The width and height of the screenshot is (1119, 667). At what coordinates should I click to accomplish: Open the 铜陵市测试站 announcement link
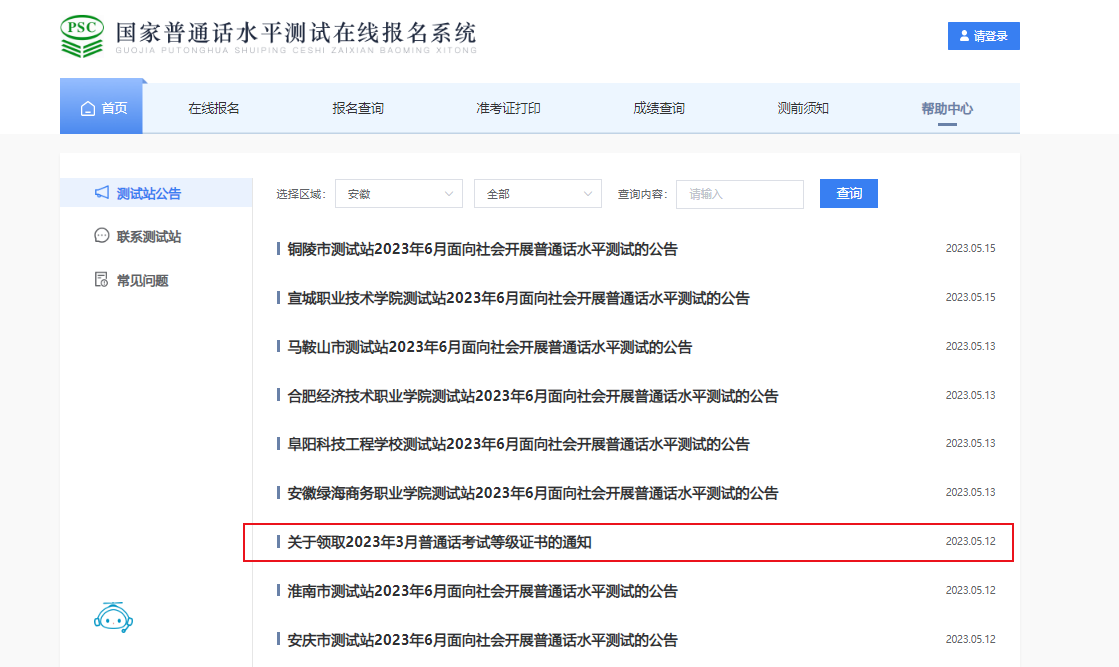click(482, 249)
